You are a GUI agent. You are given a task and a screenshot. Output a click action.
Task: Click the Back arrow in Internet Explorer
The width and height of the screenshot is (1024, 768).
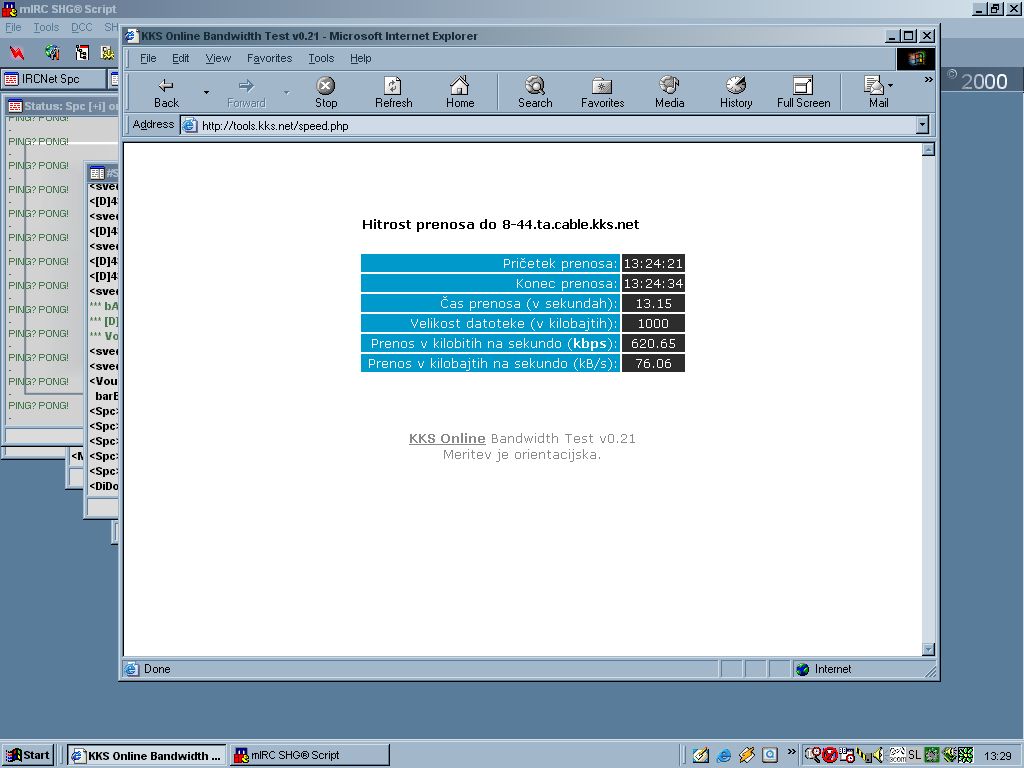[166, 92]
